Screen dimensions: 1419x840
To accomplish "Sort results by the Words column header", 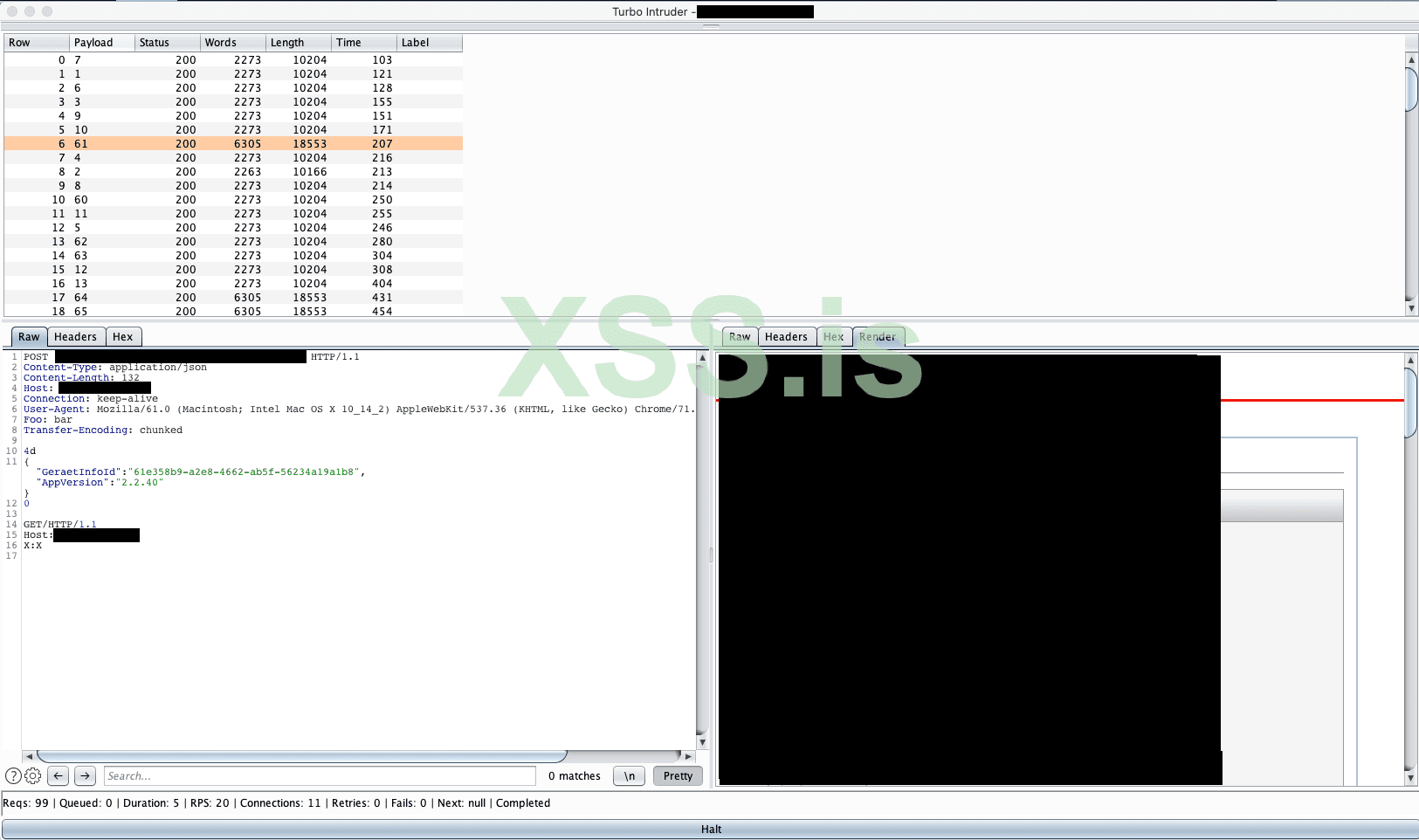I will tap(233, 43).
